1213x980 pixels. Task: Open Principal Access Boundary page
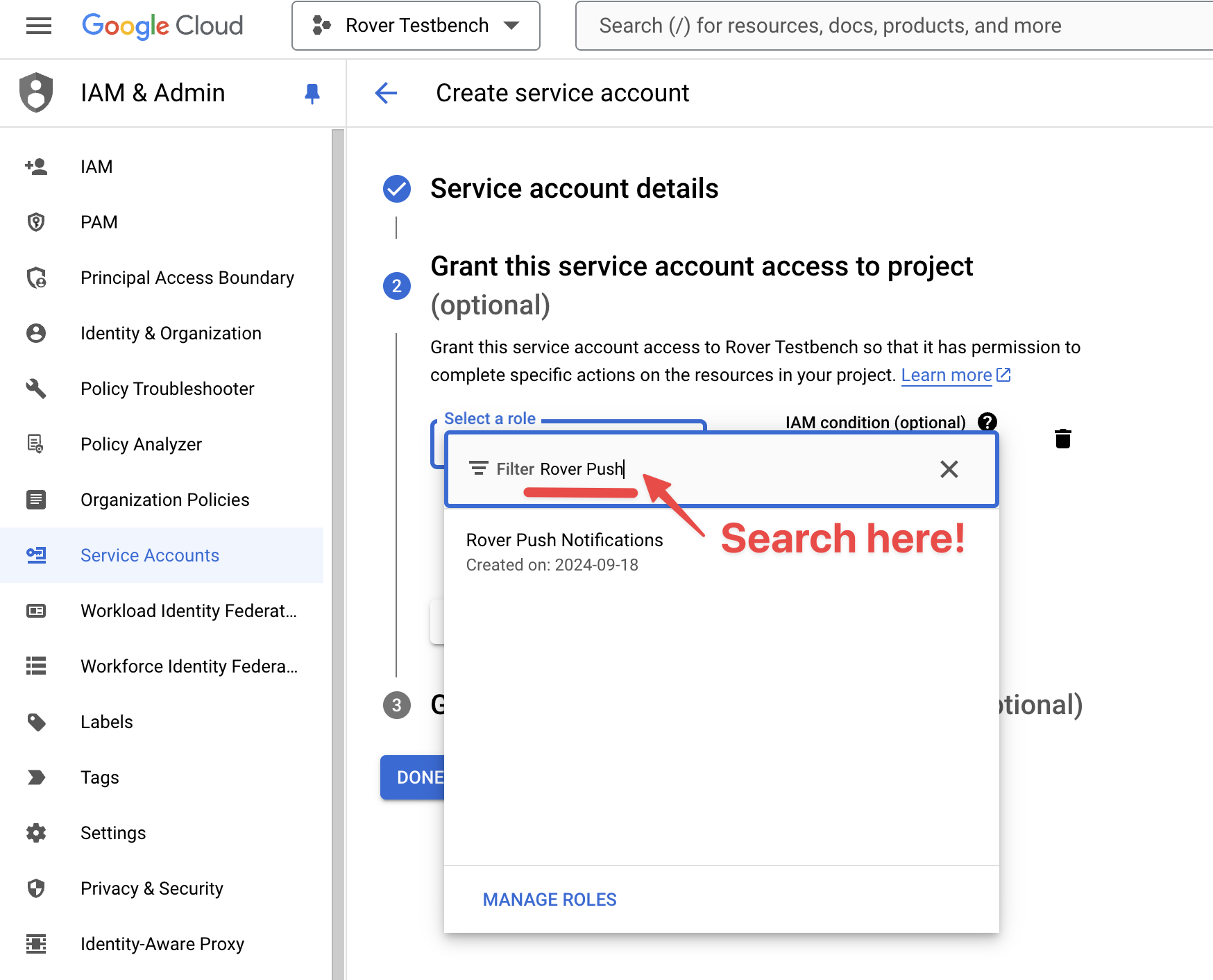click(162, 278)
